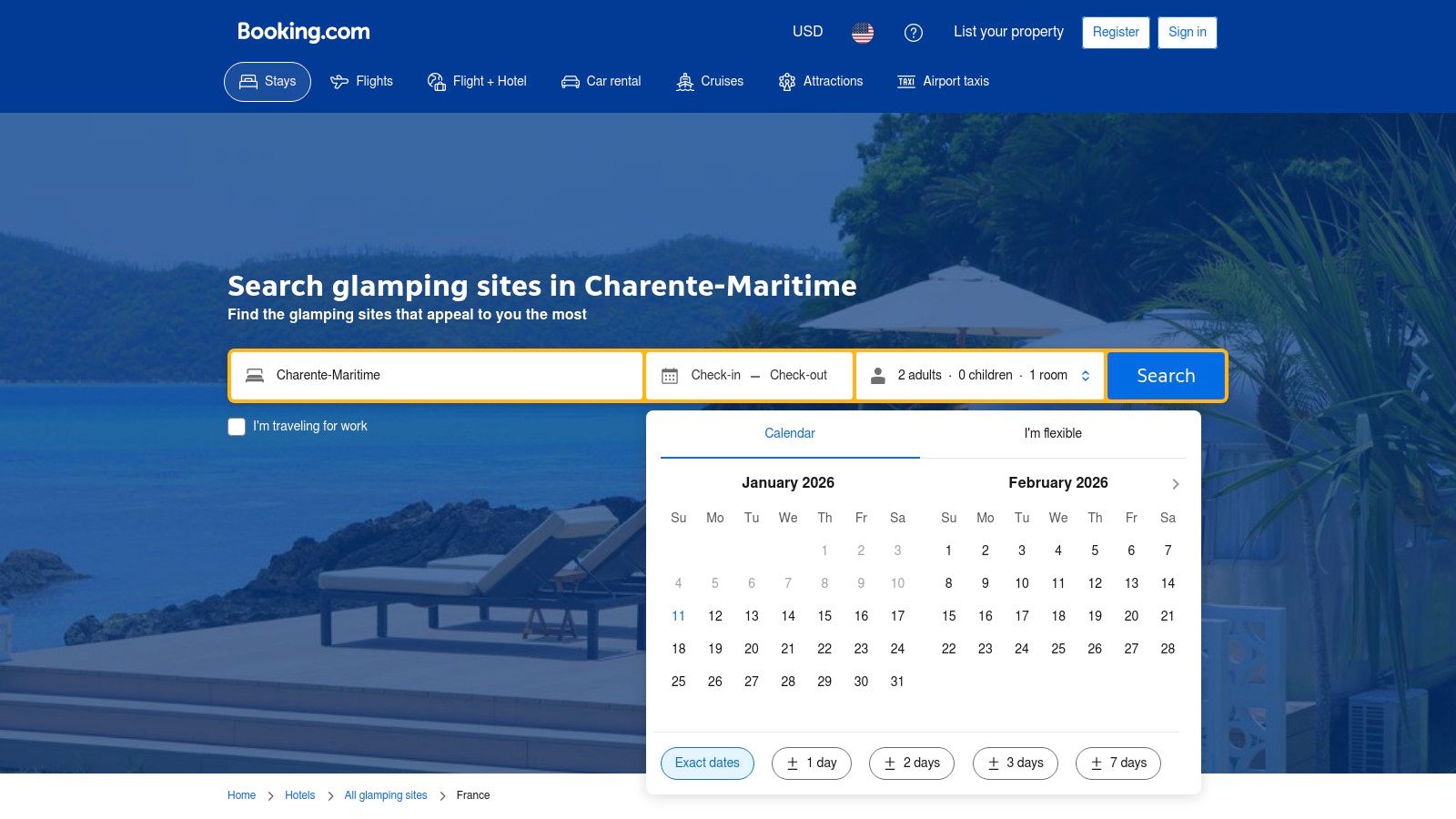
Task: Click the Check-out date text
Action: click(x=798, y=375)
